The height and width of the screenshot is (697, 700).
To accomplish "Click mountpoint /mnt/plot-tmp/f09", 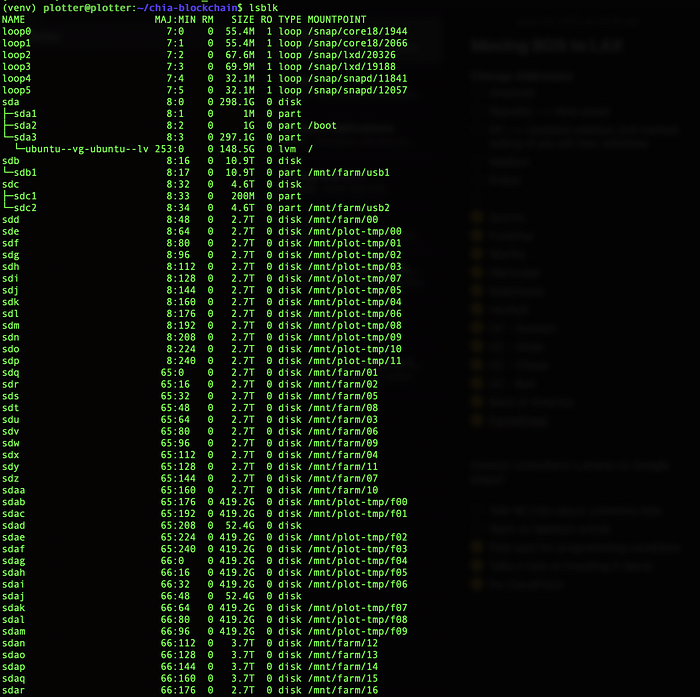I will (357, 631).
